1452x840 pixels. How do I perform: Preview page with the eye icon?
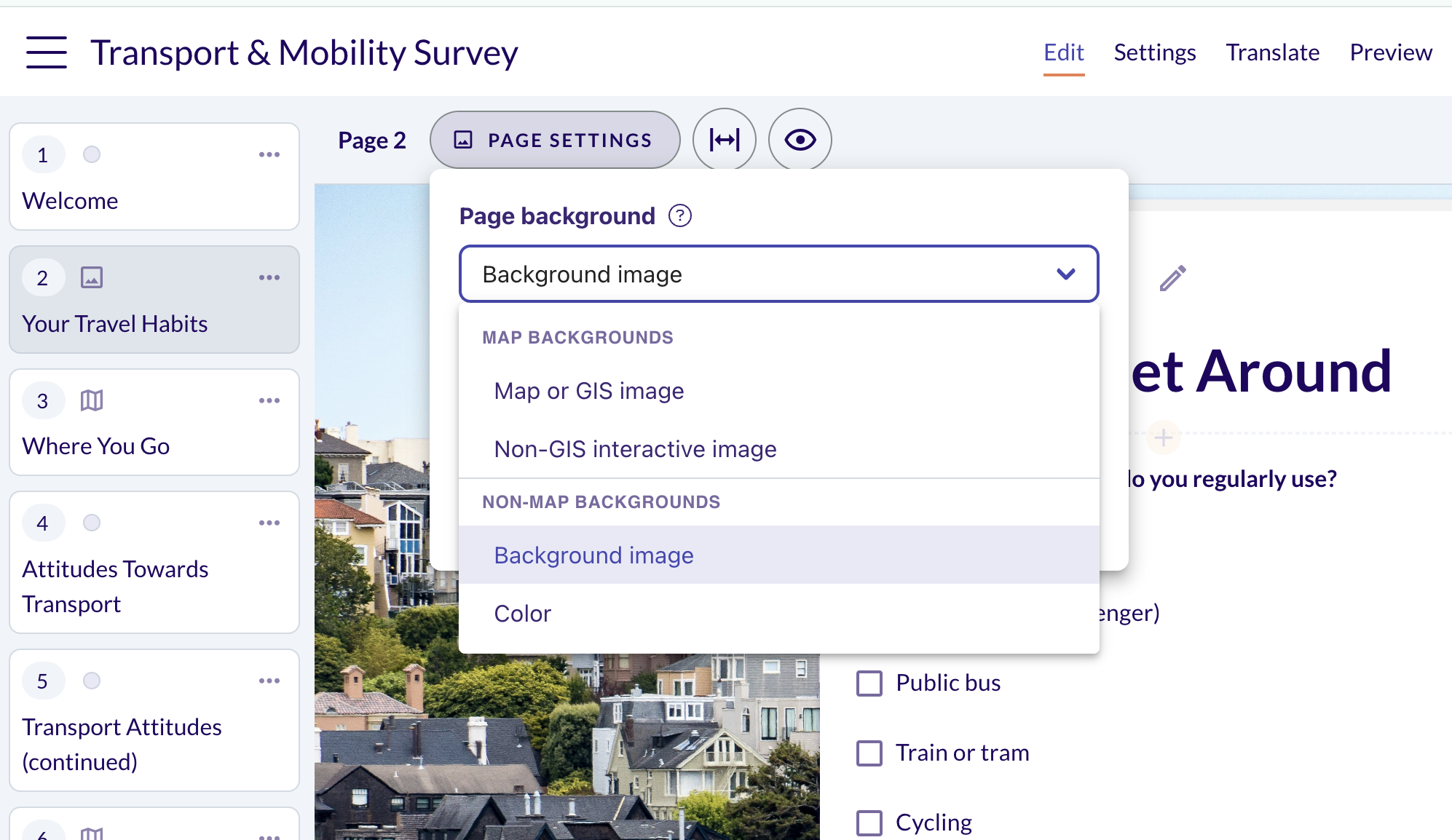click(x=800, y=140)
